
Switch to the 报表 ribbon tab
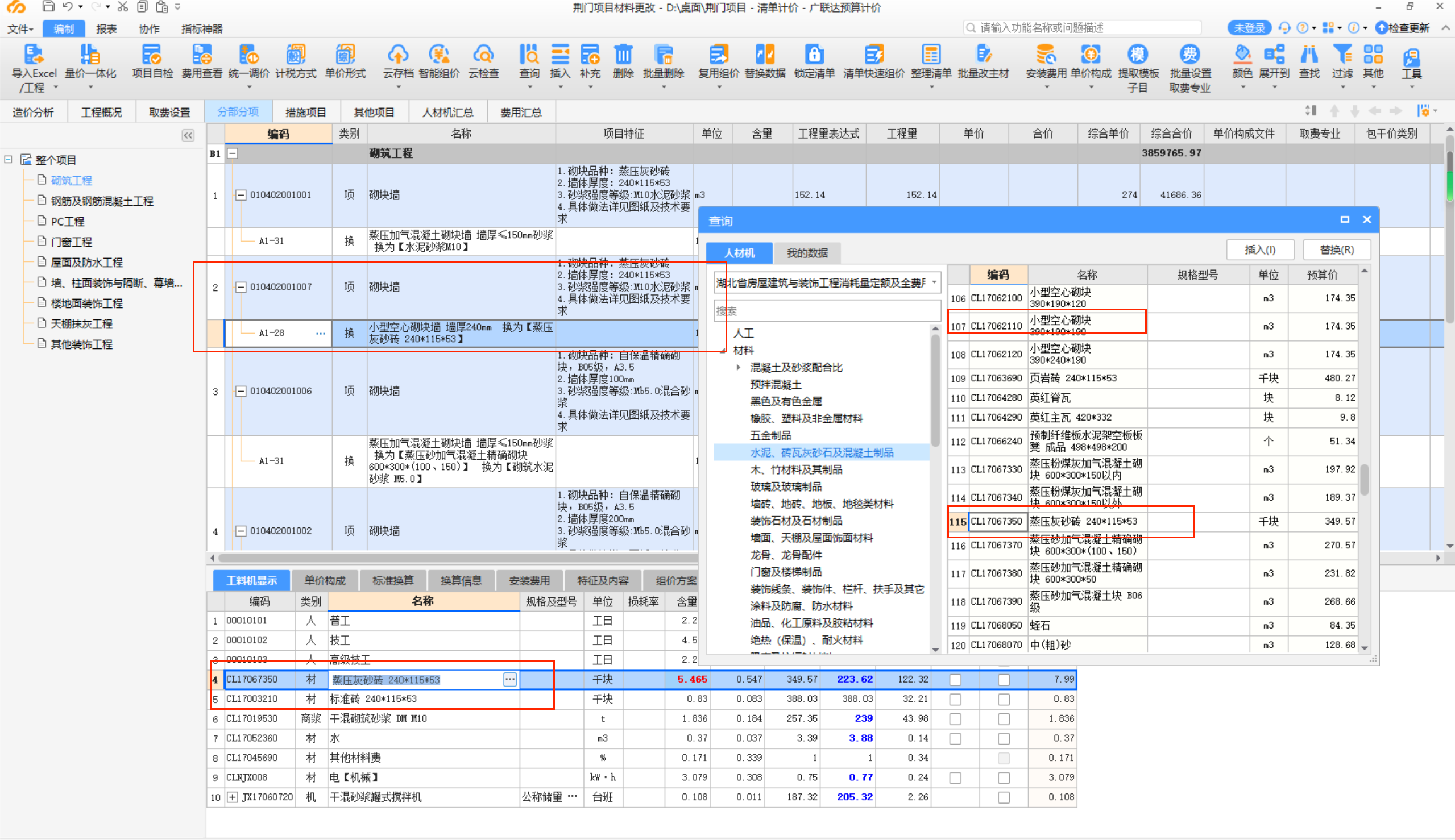coord(106,29)
